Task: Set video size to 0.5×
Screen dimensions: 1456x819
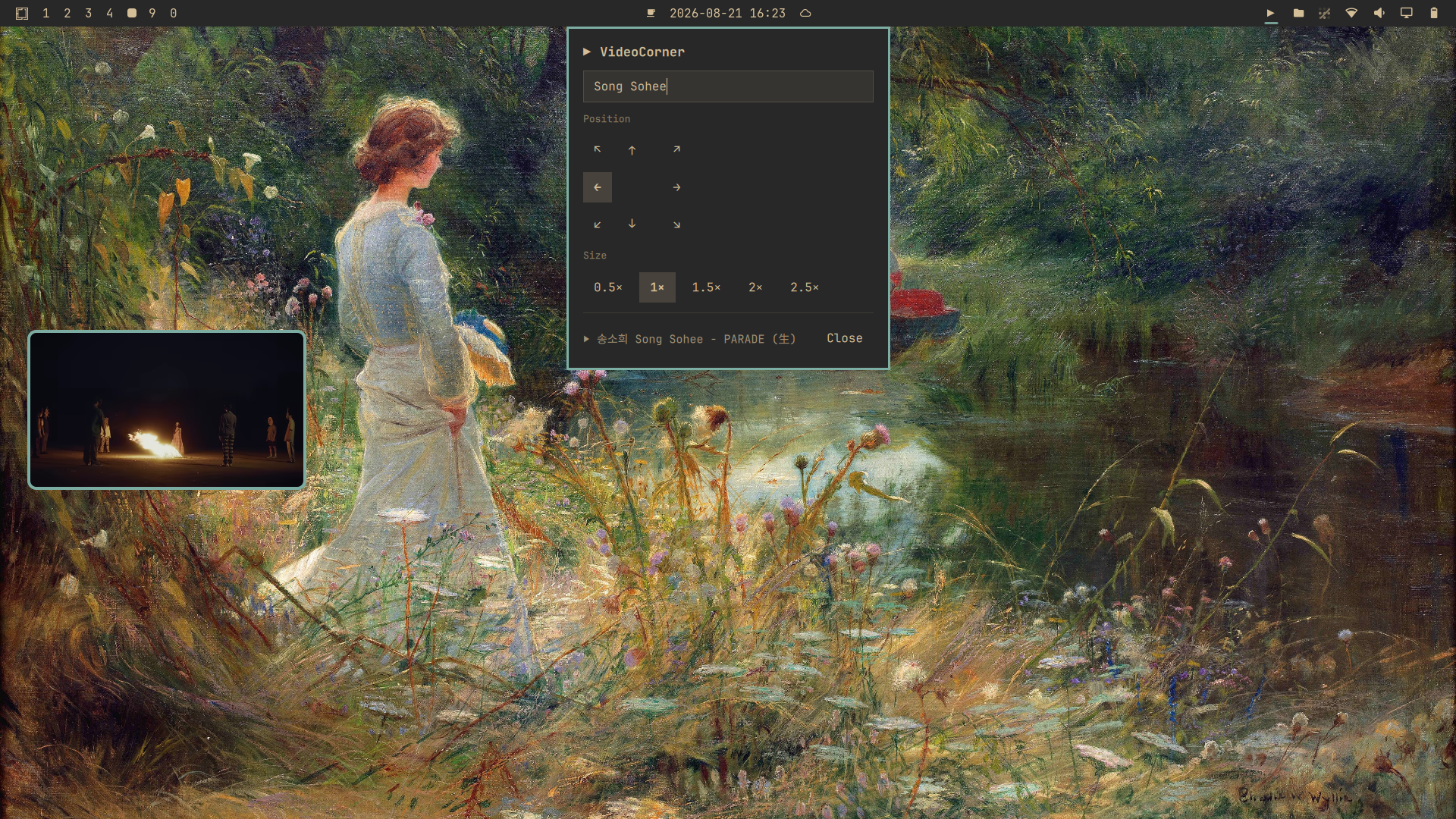Action: pos(608,287)
